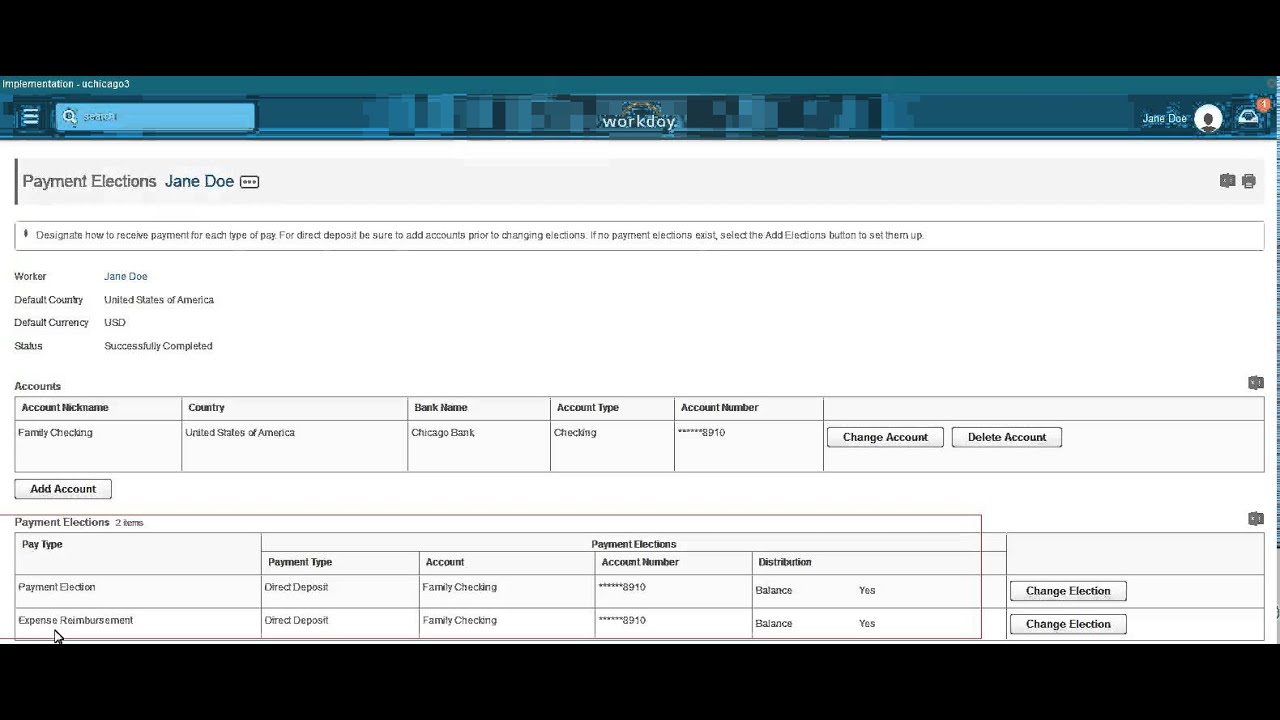
Task: Click United States of America default country
Action: 159,300
